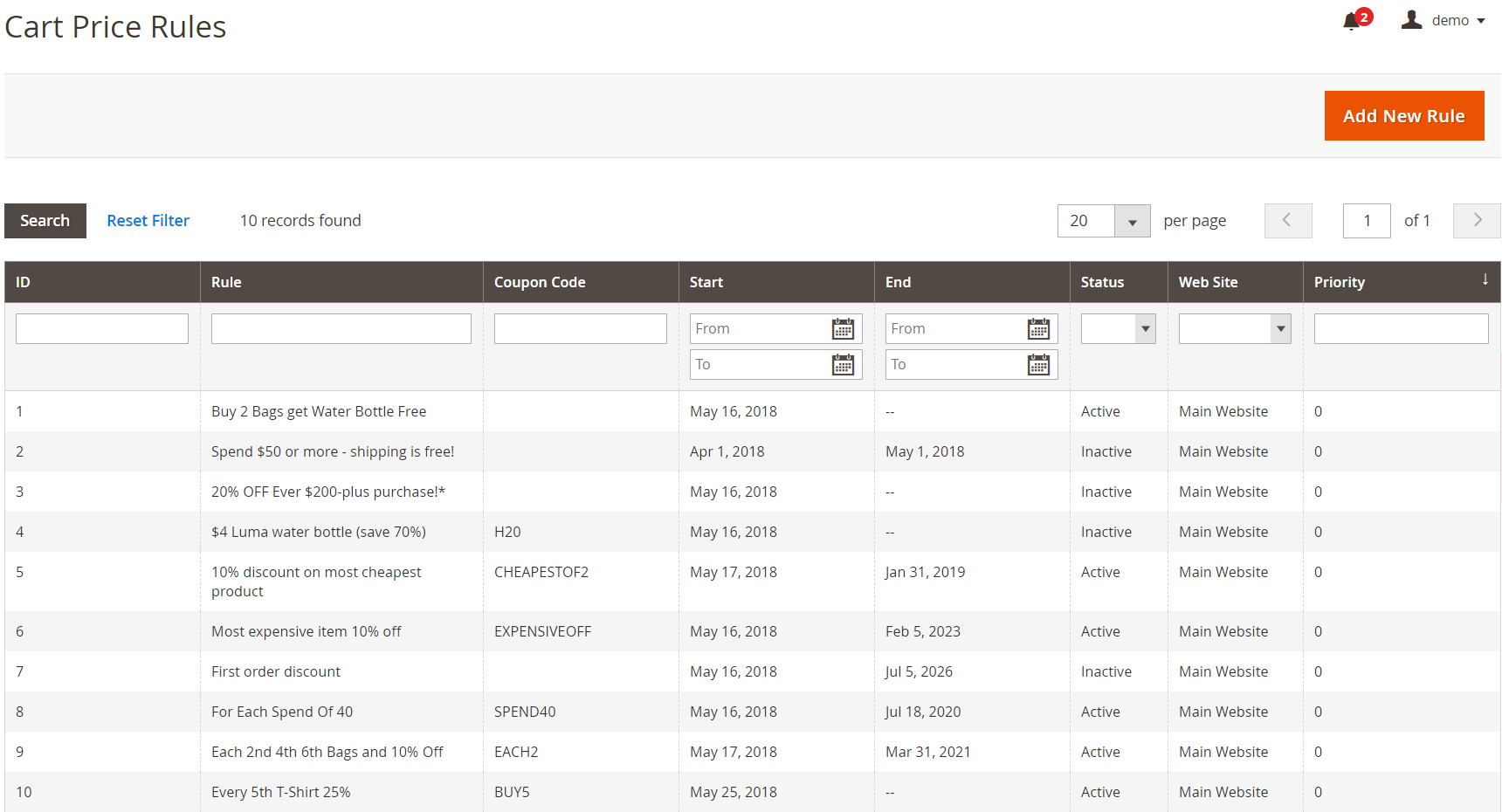Click Inactive status of First order discount
Viewport: 1502px width, 812px height.
[x=1106, y=671]
